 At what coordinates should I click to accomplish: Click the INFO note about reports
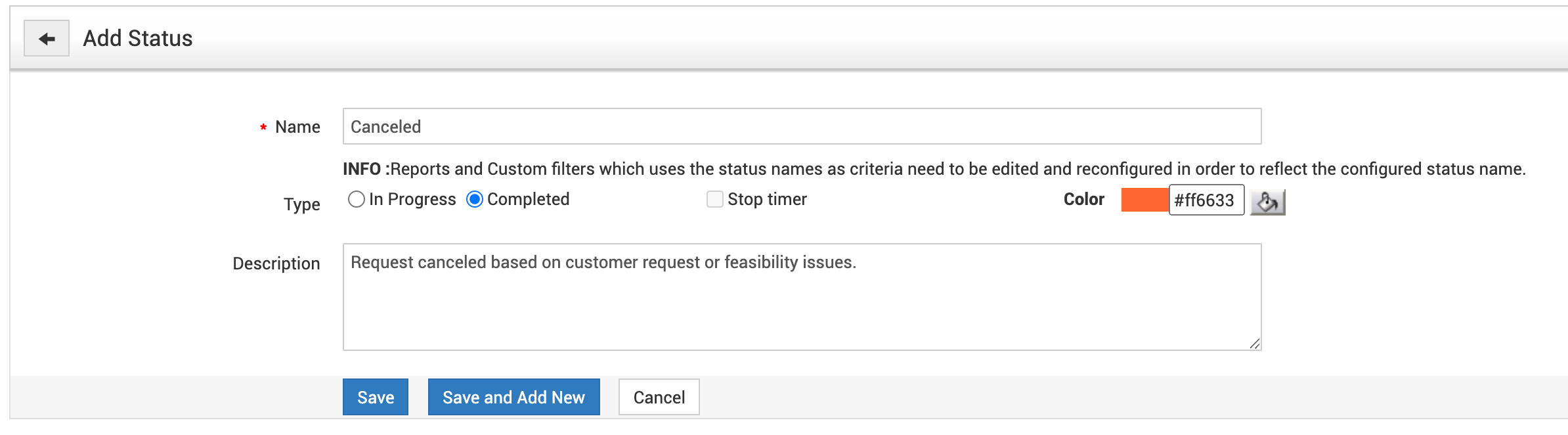934,169
